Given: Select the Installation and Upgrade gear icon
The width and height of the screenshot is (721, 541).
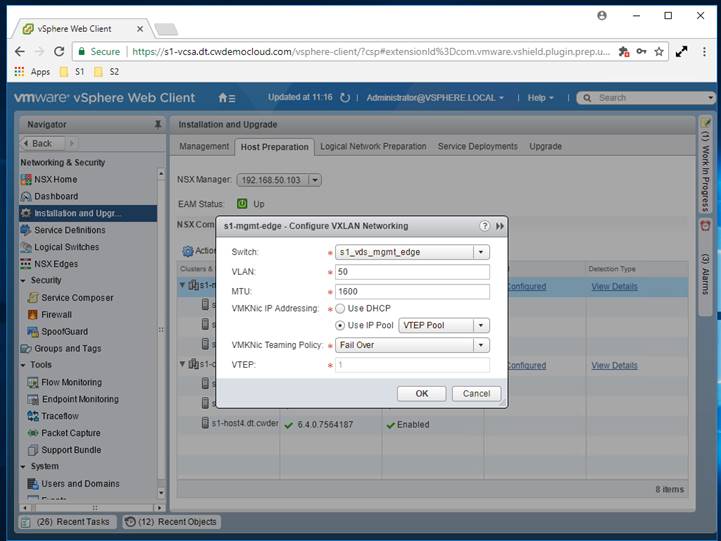Looking at the screenshot, I should (x=26, y=213).
